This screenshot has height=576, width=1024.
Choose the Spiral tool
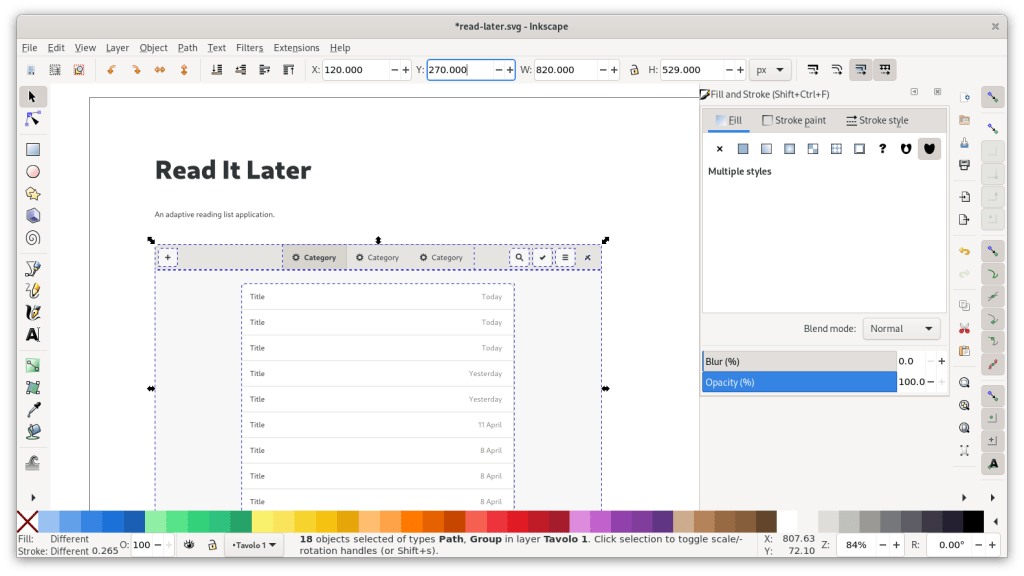[x=32, y=238]
